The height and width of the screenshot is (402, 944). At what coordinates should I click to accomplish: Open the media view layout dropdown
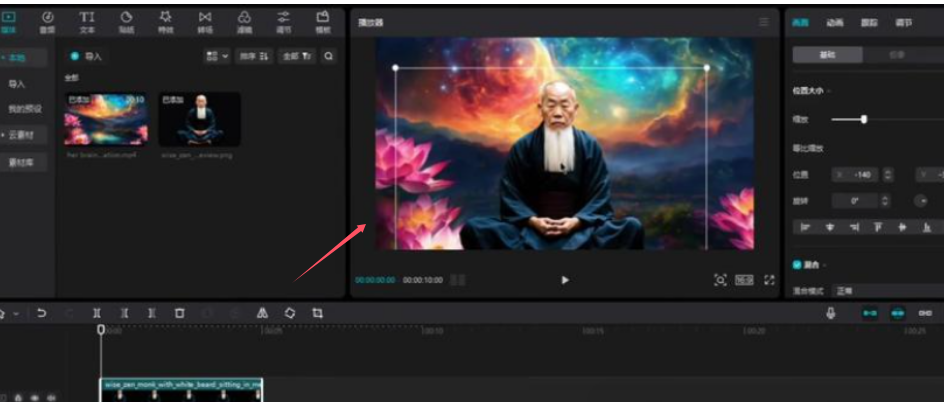tap(217, 57)
